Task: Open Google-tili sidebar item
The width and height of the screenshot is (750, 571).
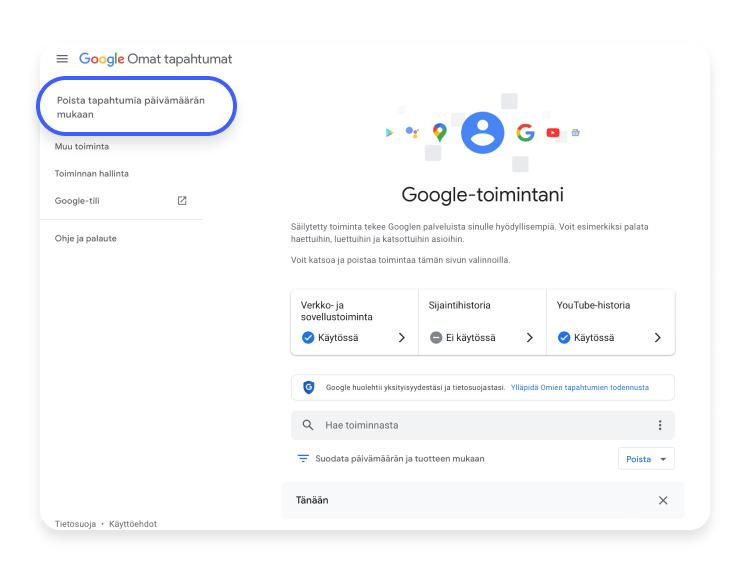Action: click(77, 201)
